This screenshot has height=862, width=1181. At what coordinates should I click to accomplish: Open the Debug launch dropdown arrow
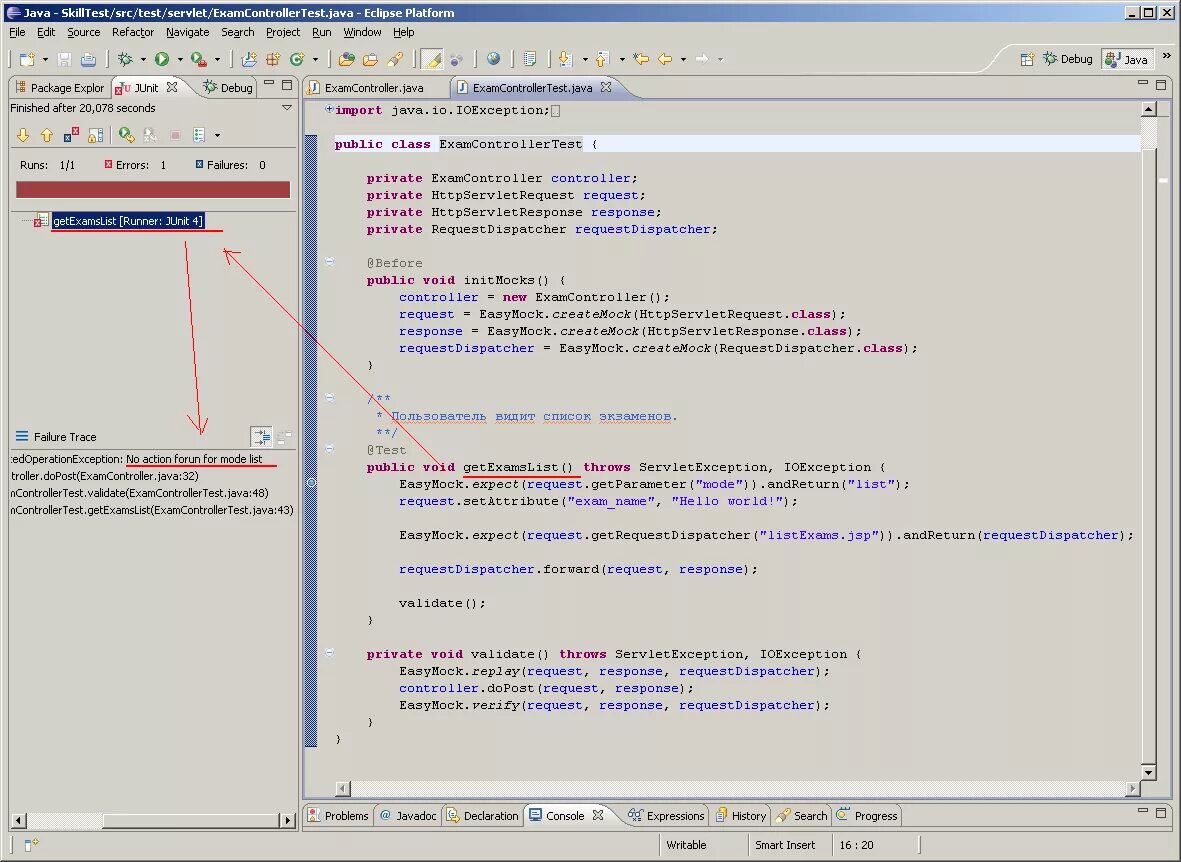click(x=143, y=59)
